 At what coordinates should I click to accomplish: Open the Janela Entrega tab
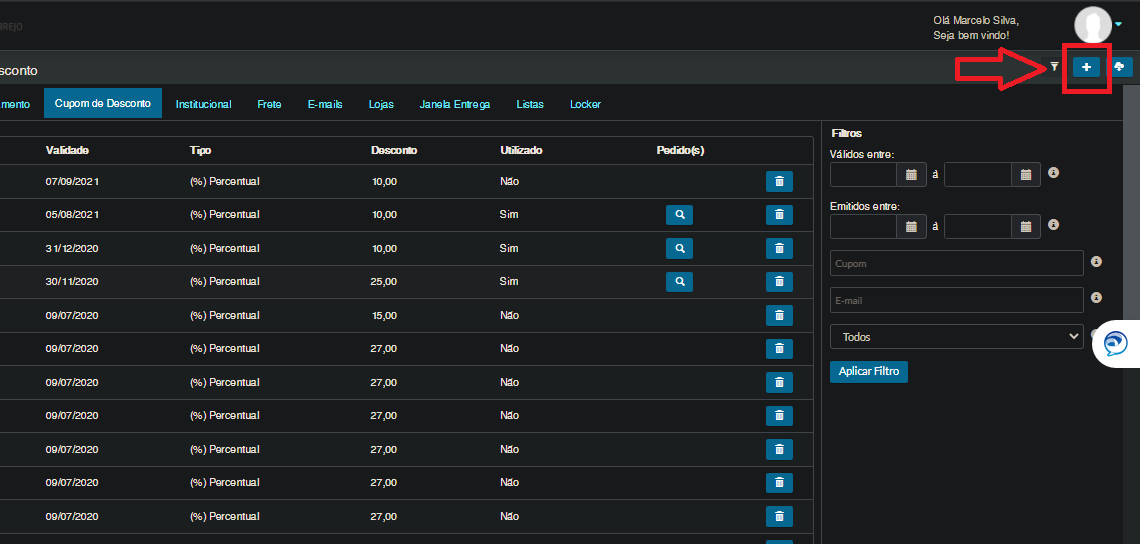(x=454, y=104)
